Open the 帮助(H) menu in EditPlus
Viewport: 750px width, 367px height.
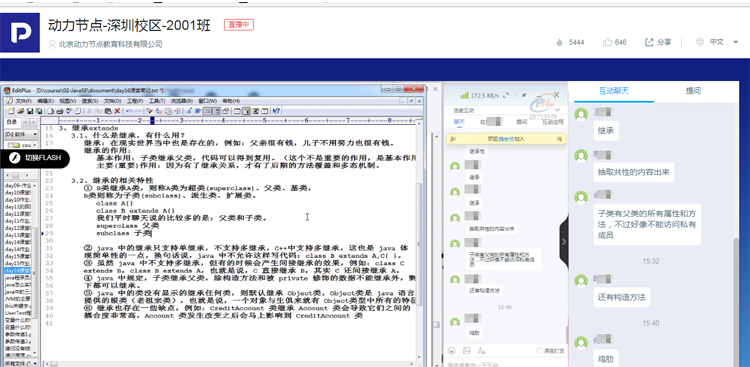[231, 101]
